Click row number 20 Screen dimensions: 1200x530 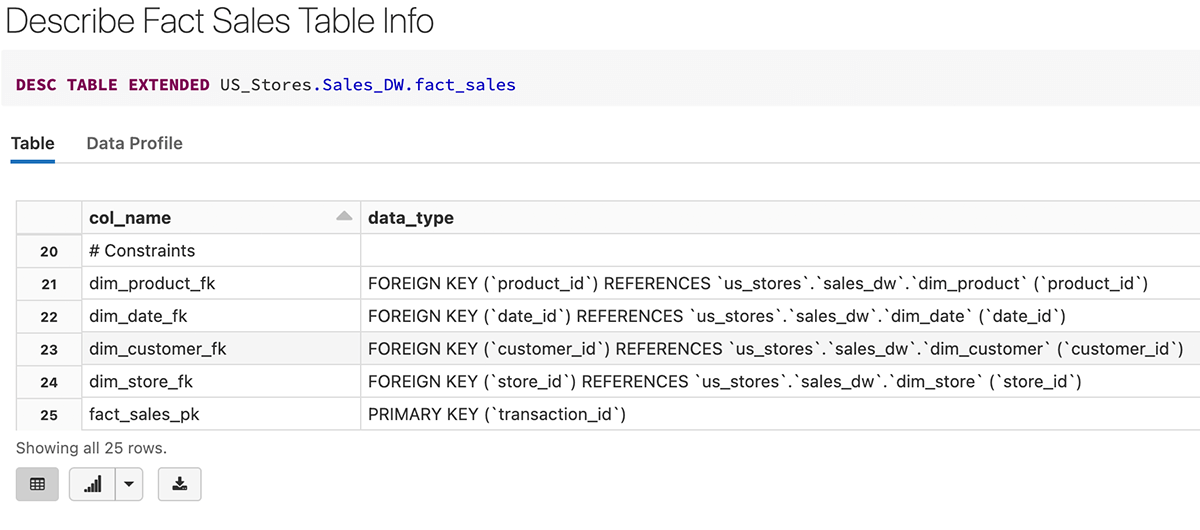tap(49, 251)
